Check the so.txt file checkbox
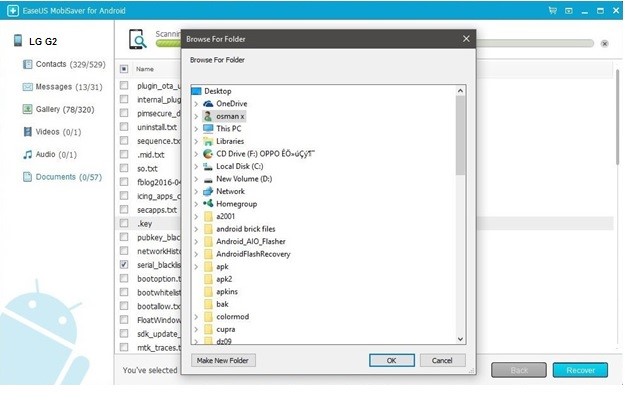The width and height of the screenshot is (625, 413). point(124,168)
